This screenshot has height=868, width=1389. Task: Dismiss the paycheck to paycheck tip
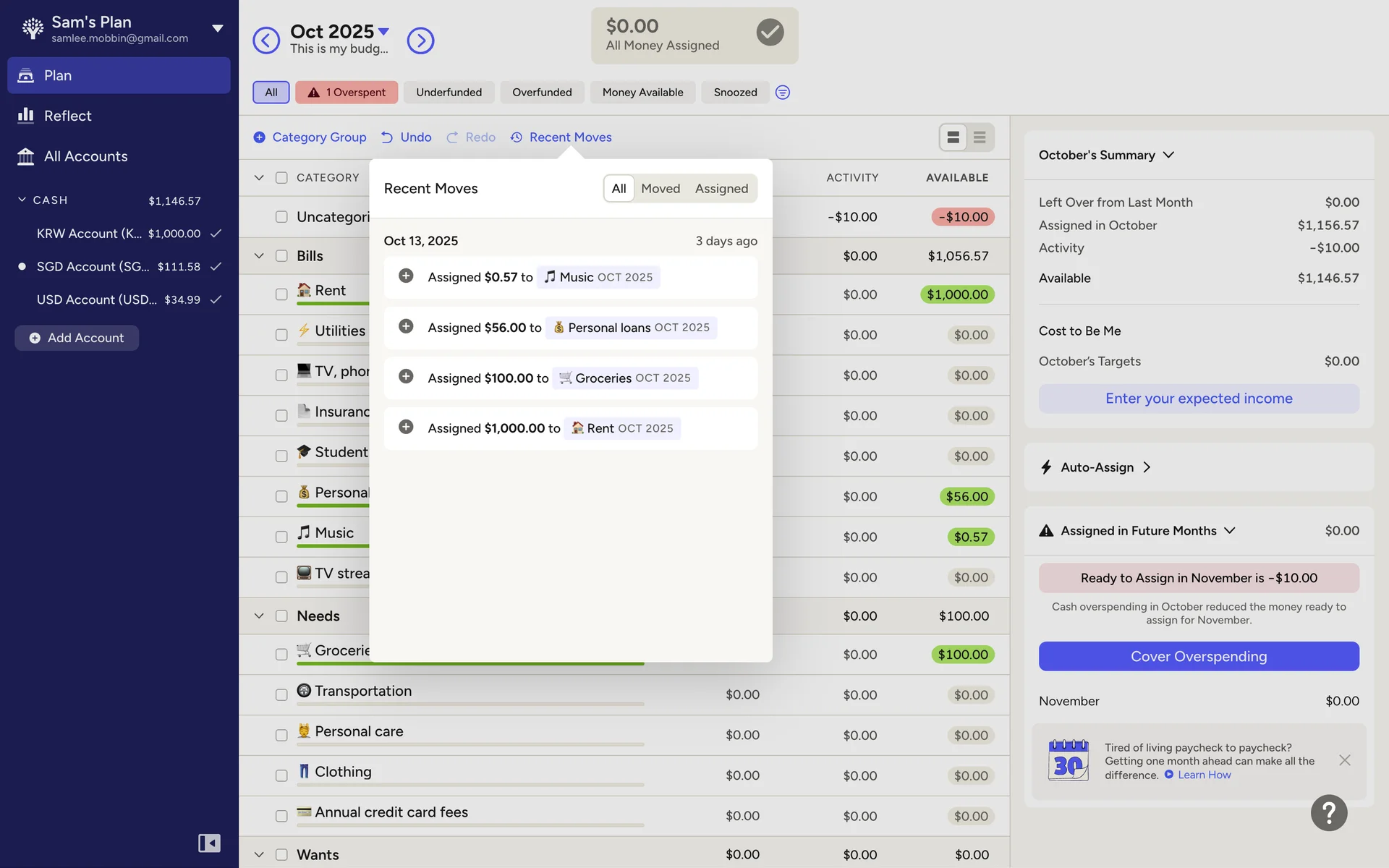(1344, 760)
